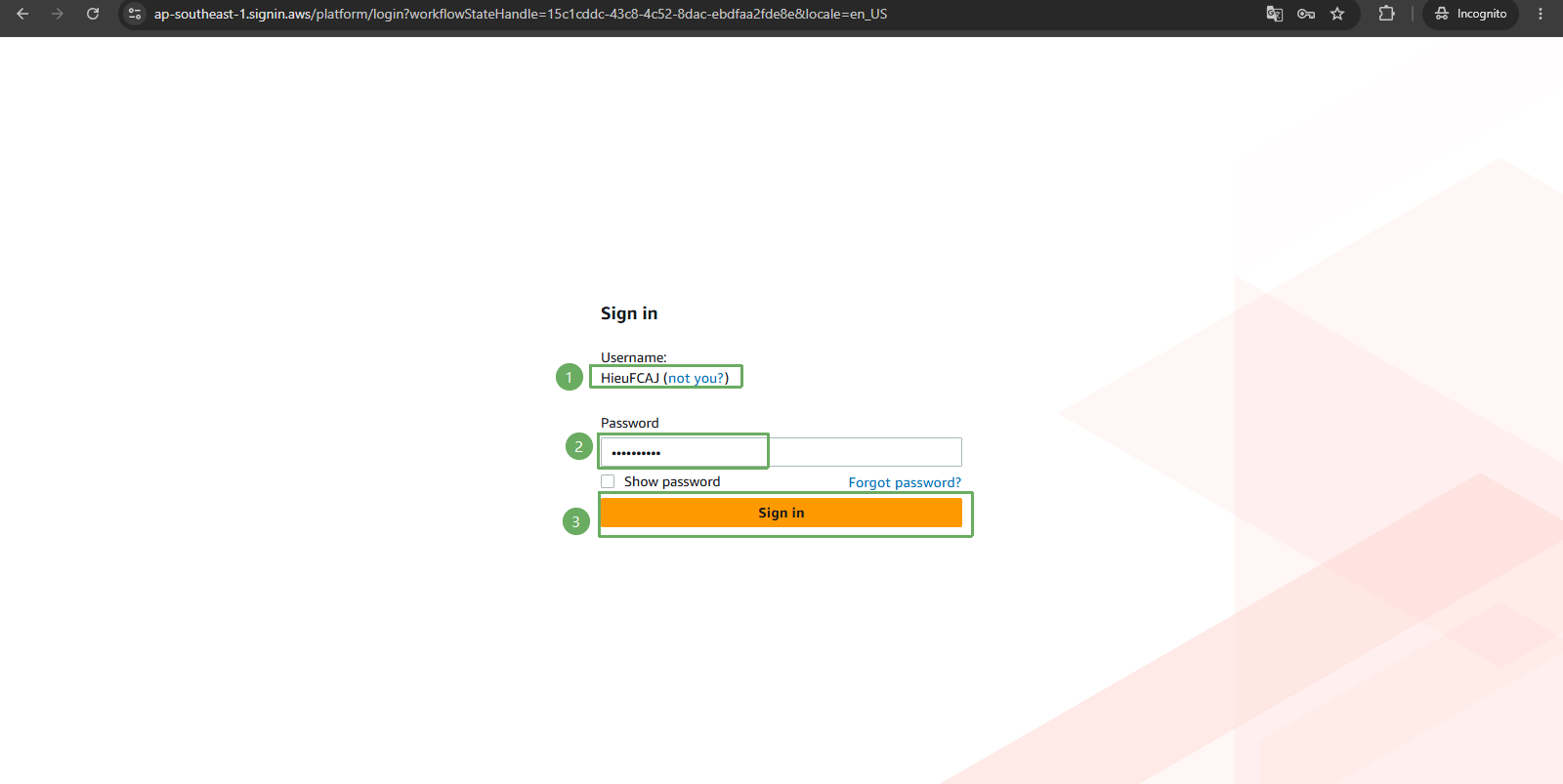1563x784 pixels.
Task: Enable the Show password checkbox
Action: (x=608, y=481)
